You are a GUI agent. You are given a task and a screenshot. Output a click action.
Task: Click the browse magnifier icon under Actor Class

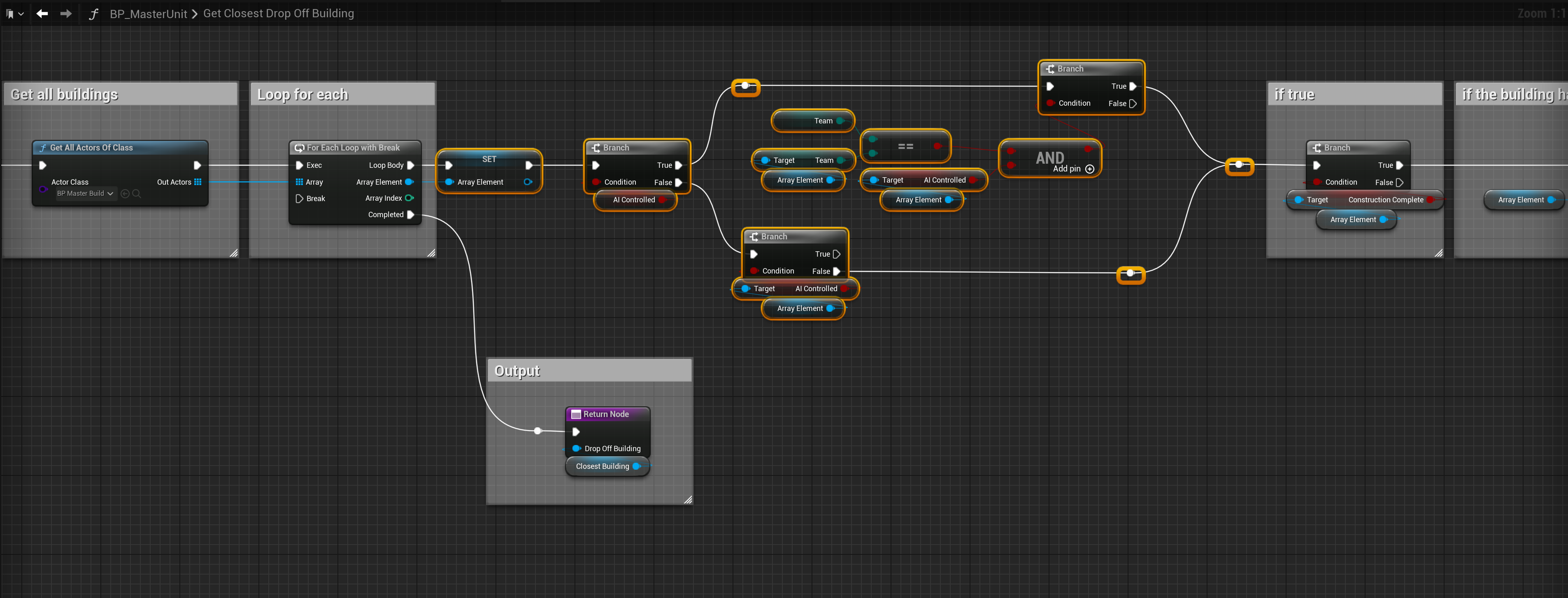point(136,193)
